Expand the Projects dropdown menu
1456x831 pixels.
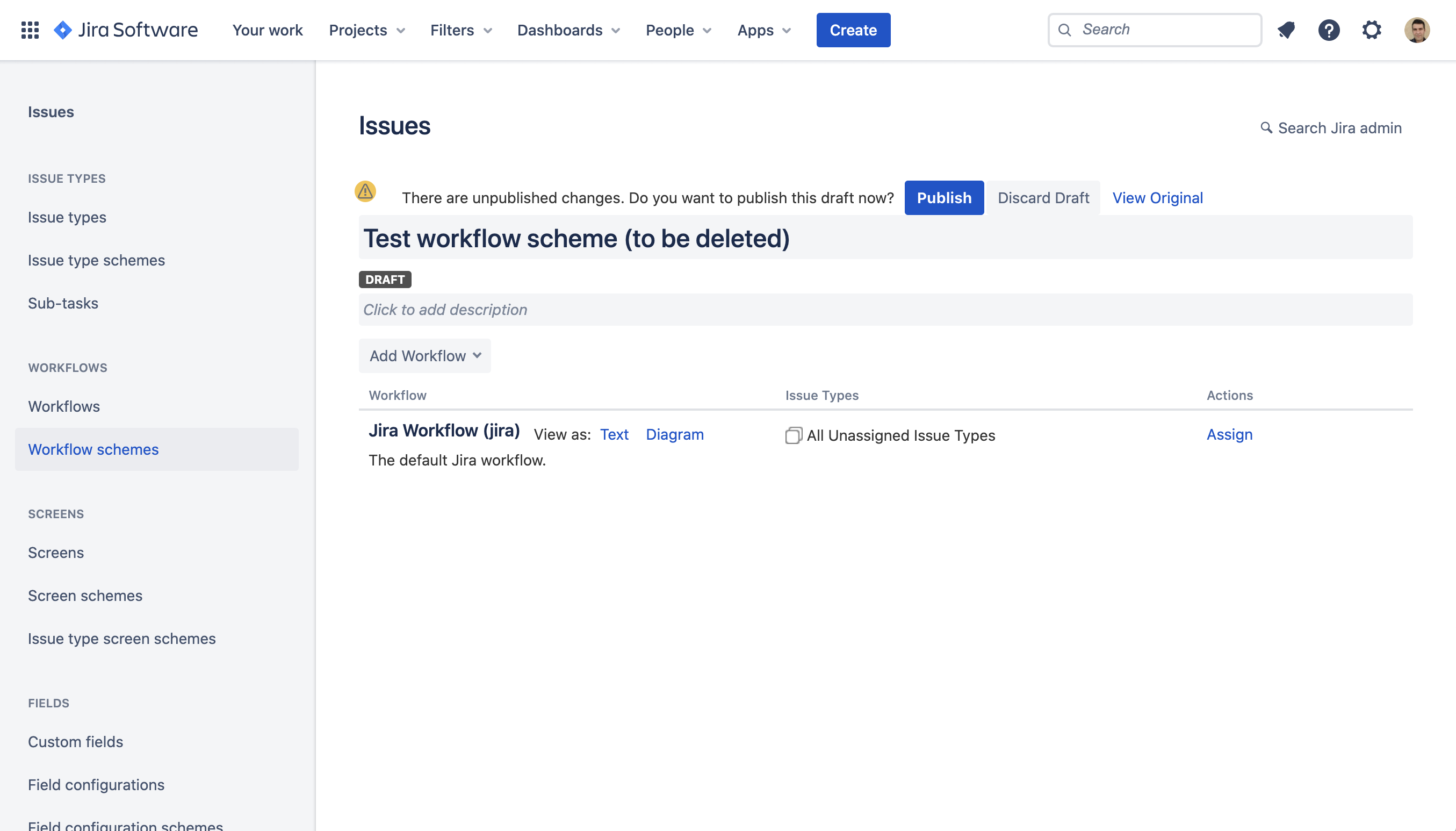(x=367, y=30)
